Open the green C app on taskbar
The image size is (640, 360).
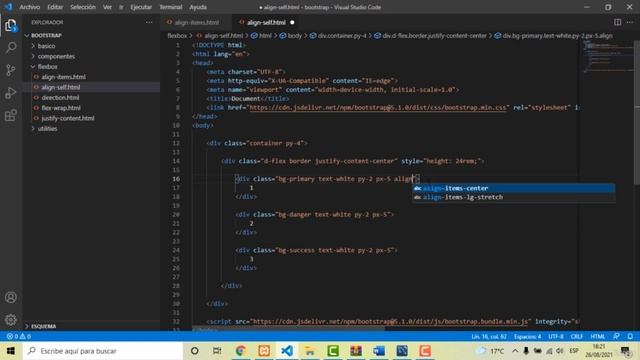pos(333,351)
